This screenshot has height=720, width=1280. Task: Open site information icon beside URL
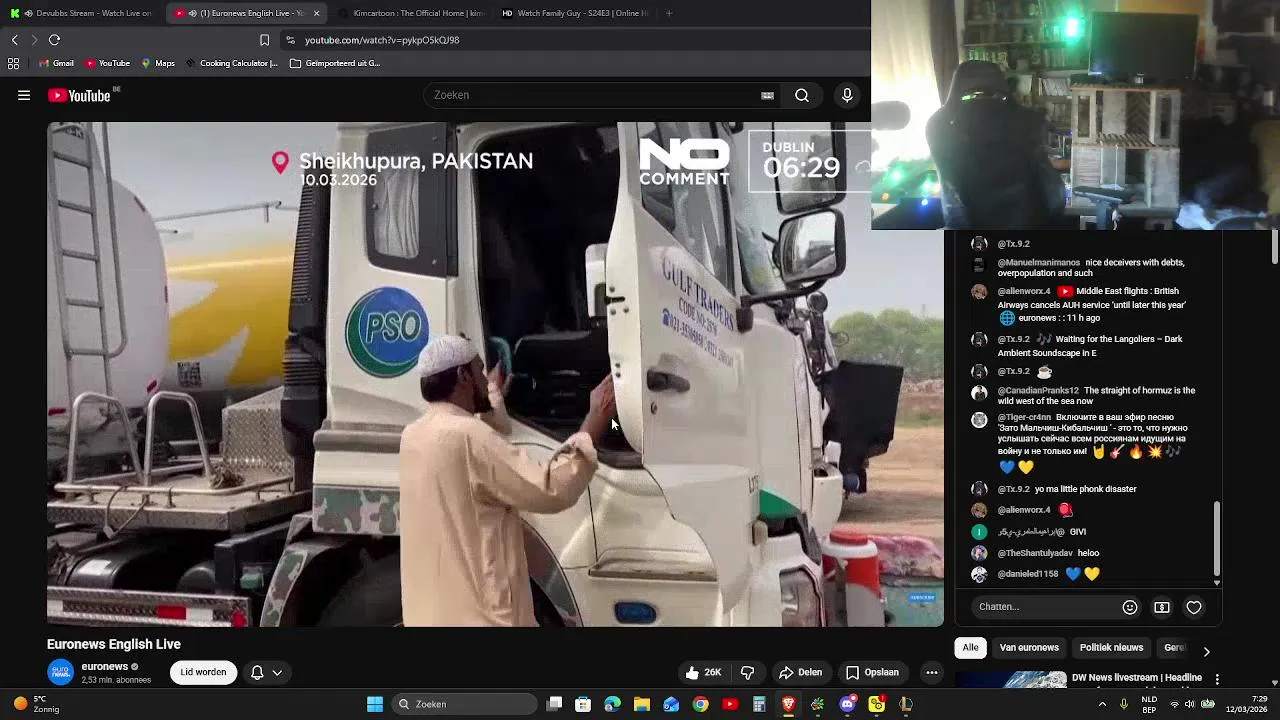[290, 40]
